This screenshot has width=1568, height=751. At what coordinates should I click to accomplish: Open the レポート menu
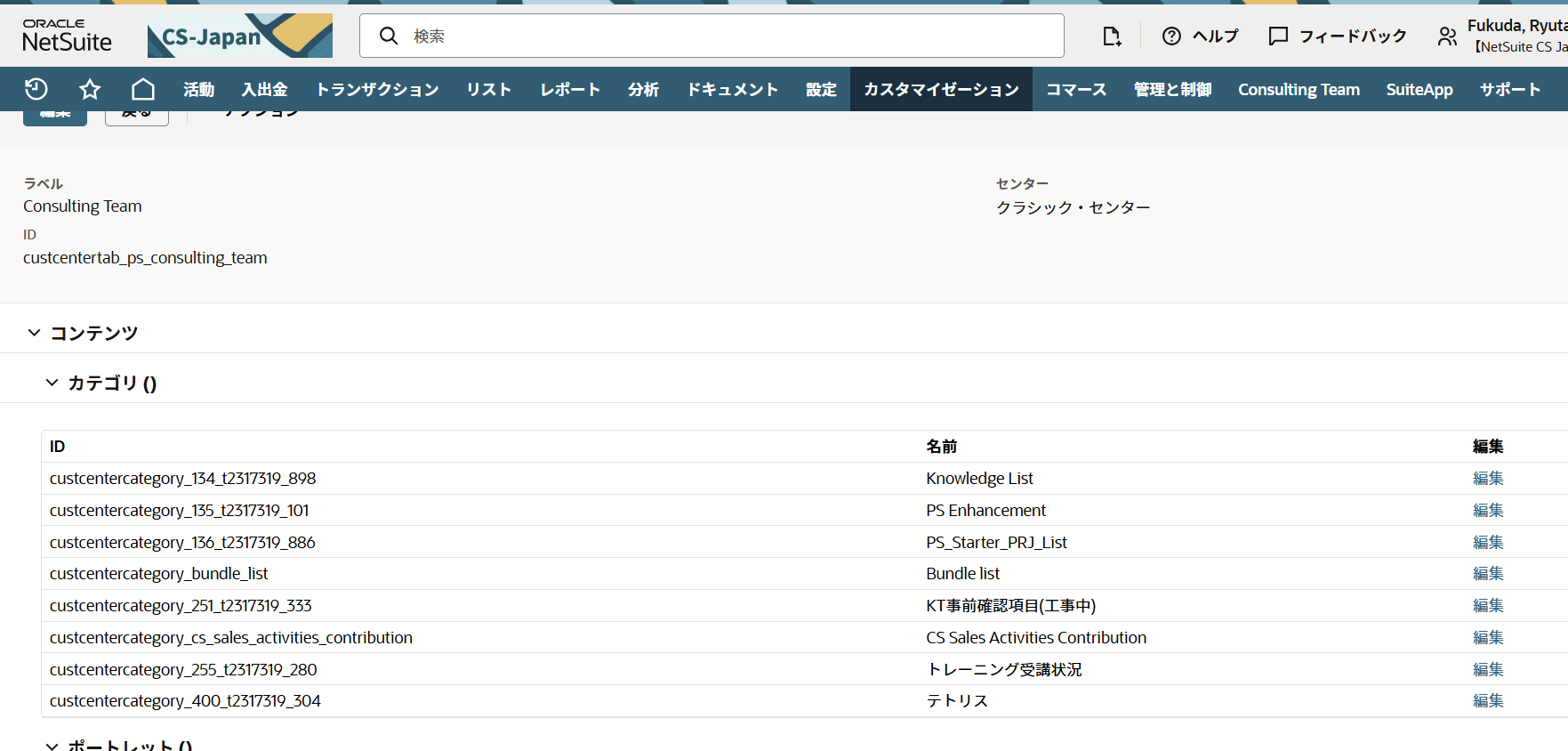click(x=570, y=89)
